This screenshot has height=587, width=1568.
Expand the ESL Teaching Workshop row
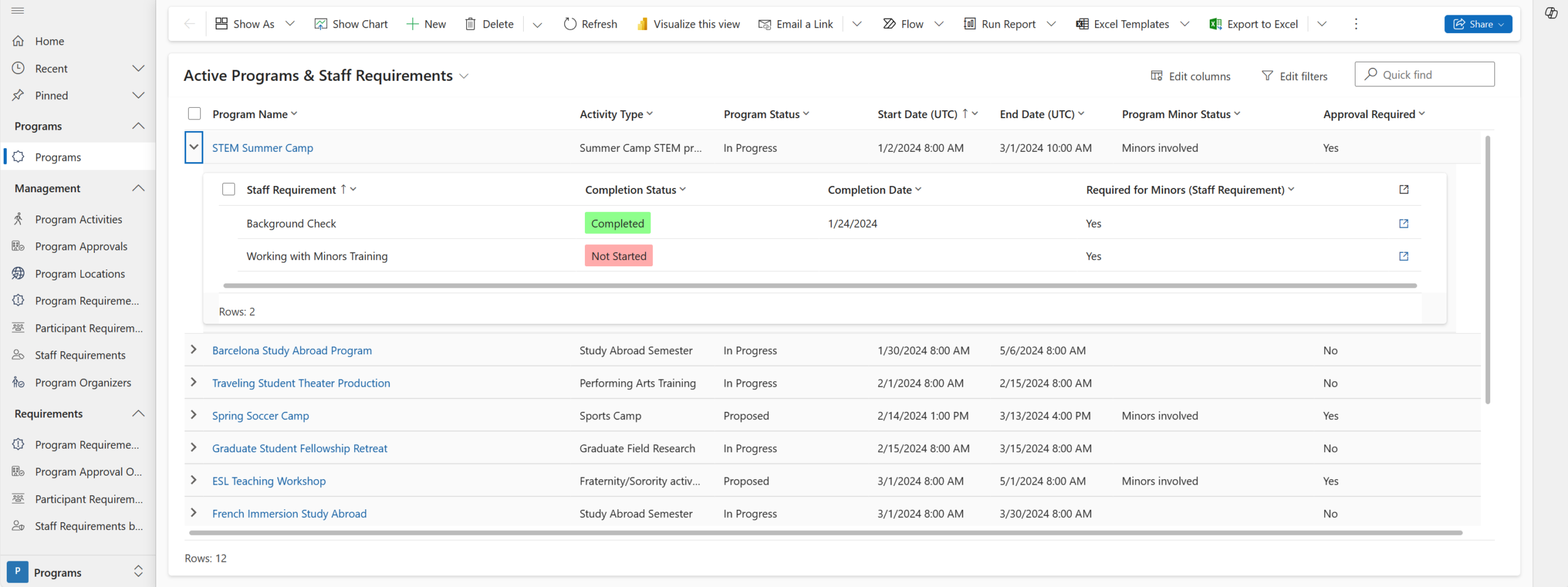[194, 480]
